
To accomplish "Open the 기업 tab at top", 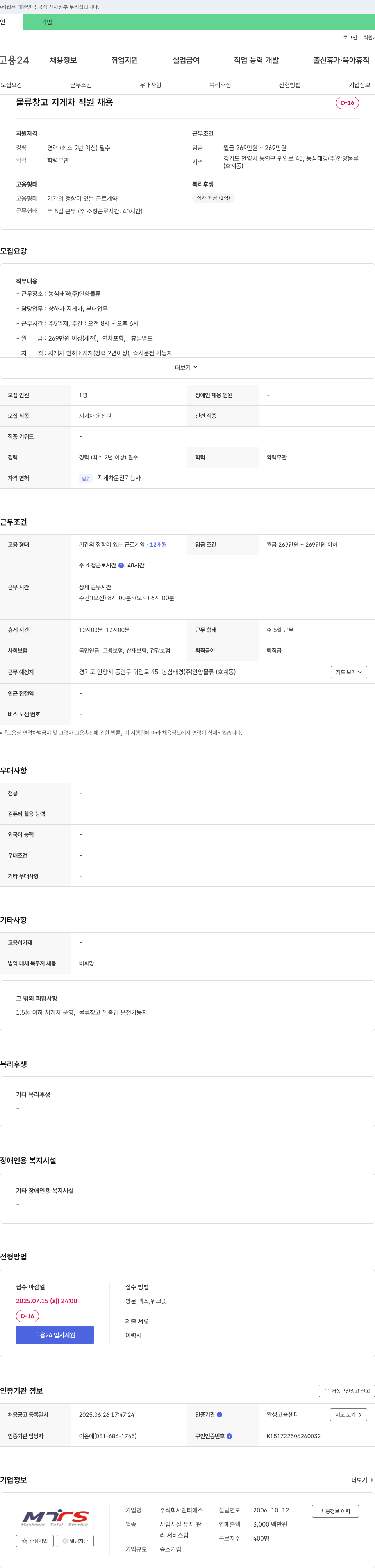I will pyautogui.click(x=47, y=22).
